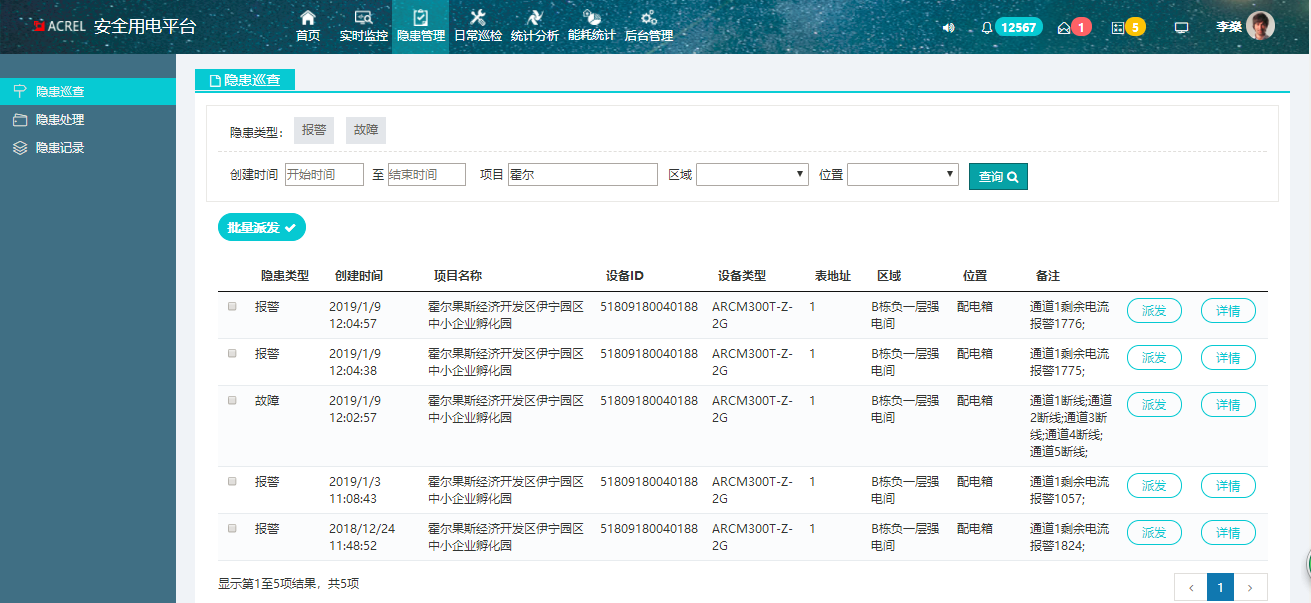Viewport: 1311px width, 603px height.
Task: Click 派发 for the 报警1776 row
Action: 1154,311
